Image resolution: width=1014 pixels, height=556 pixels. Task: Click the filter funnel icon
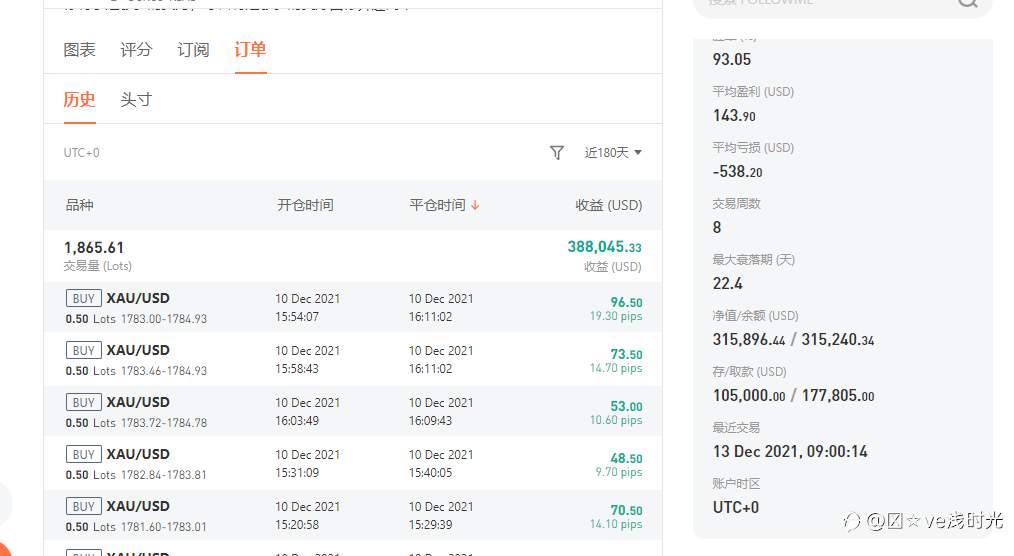click(x=557, y=152)
